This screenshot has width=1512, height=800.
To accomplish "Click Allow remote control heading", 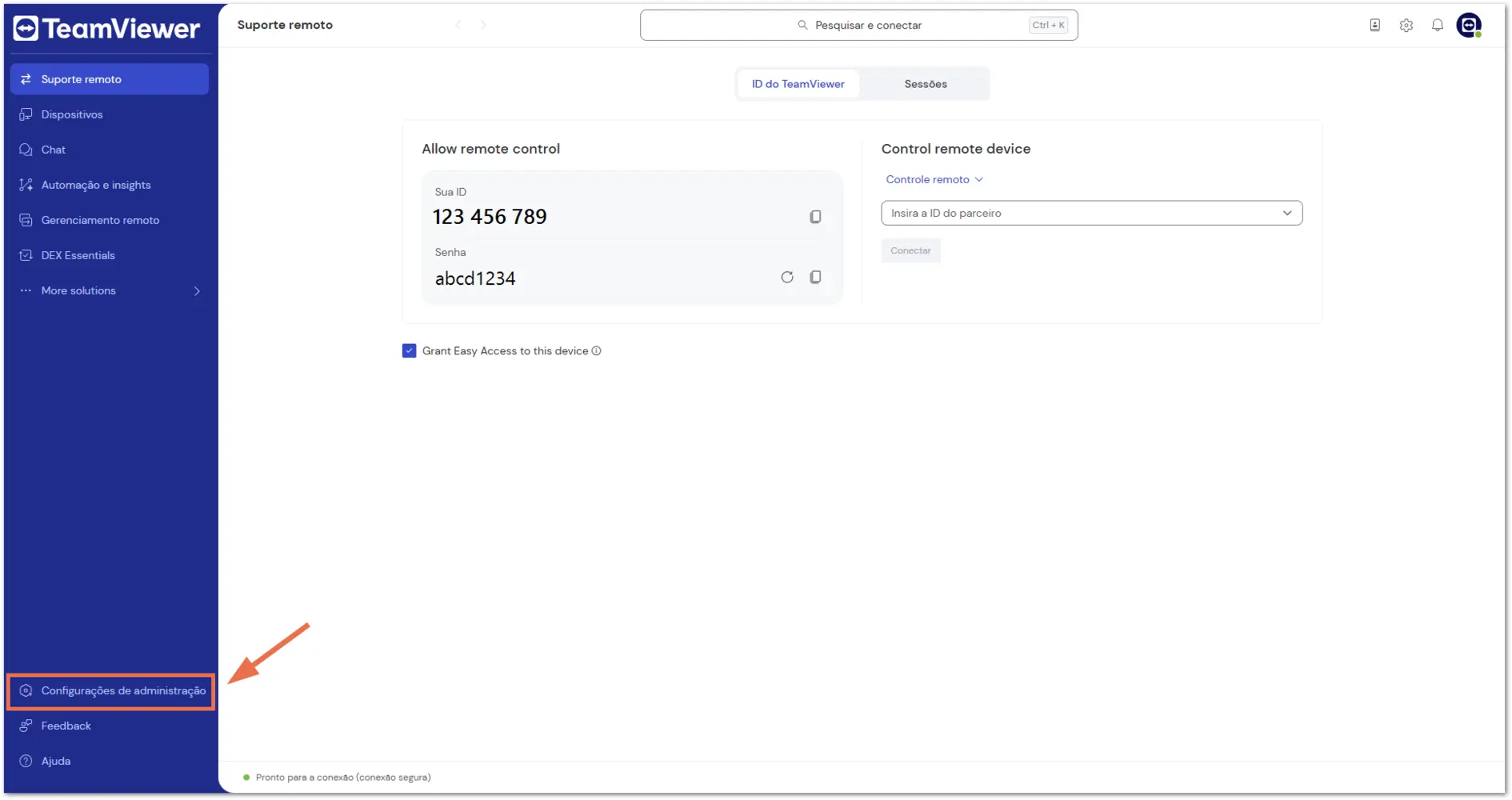I will pyautogui.click(x=491, y=149).
